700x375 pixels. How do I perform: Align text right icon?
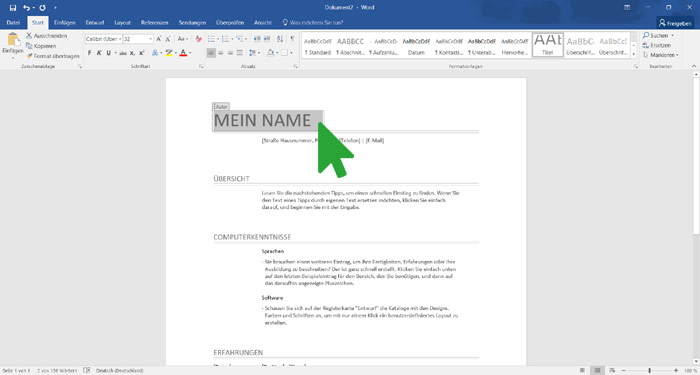[230, 53]
